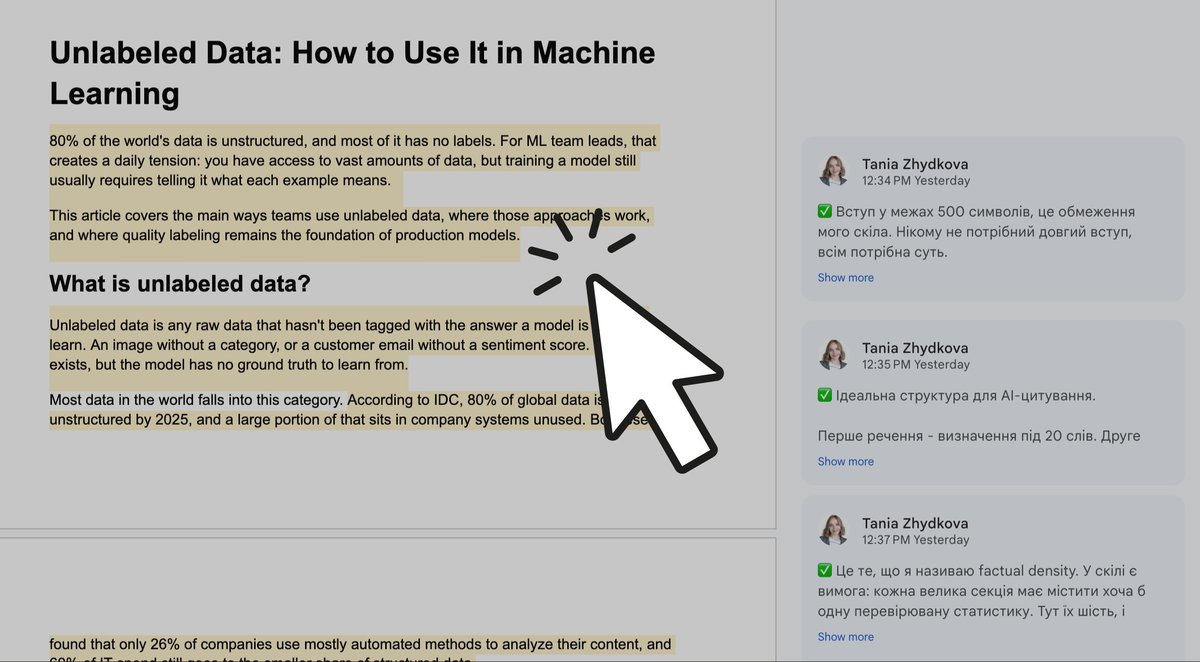
Task: Select author name on the 12:37 PM comment
Action: click(915, 523)
